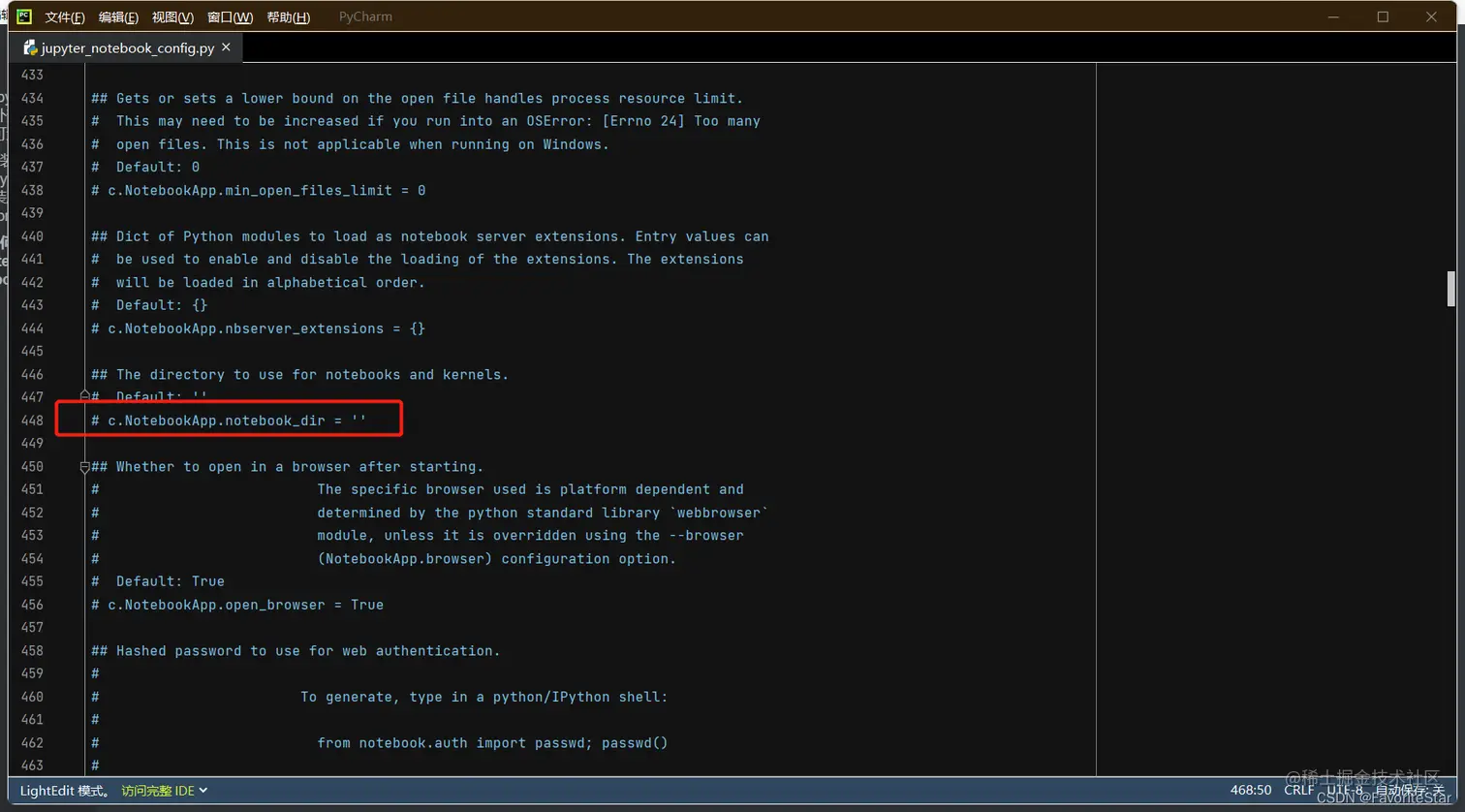The height and width of the screenshot is (812, 1465).
Task: Click line number 448 in gutter
Action: 32,421
